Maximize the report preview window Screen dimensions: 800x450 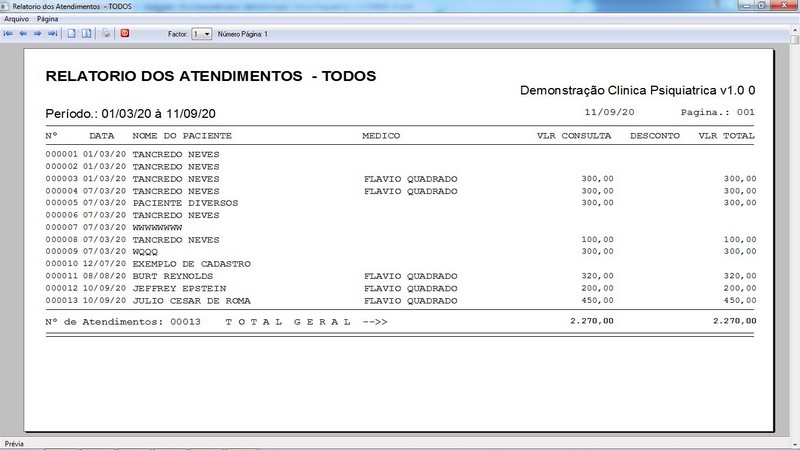762,6
